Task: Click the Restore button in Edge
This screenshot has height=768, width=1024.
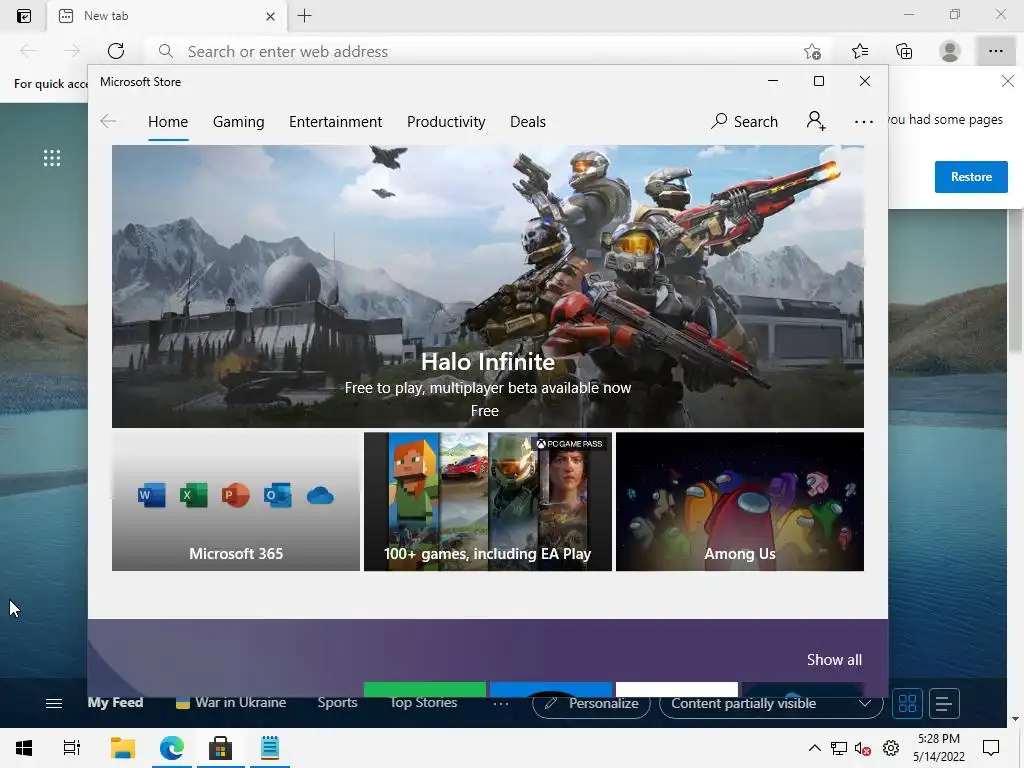Action: (x=971, y=177)
